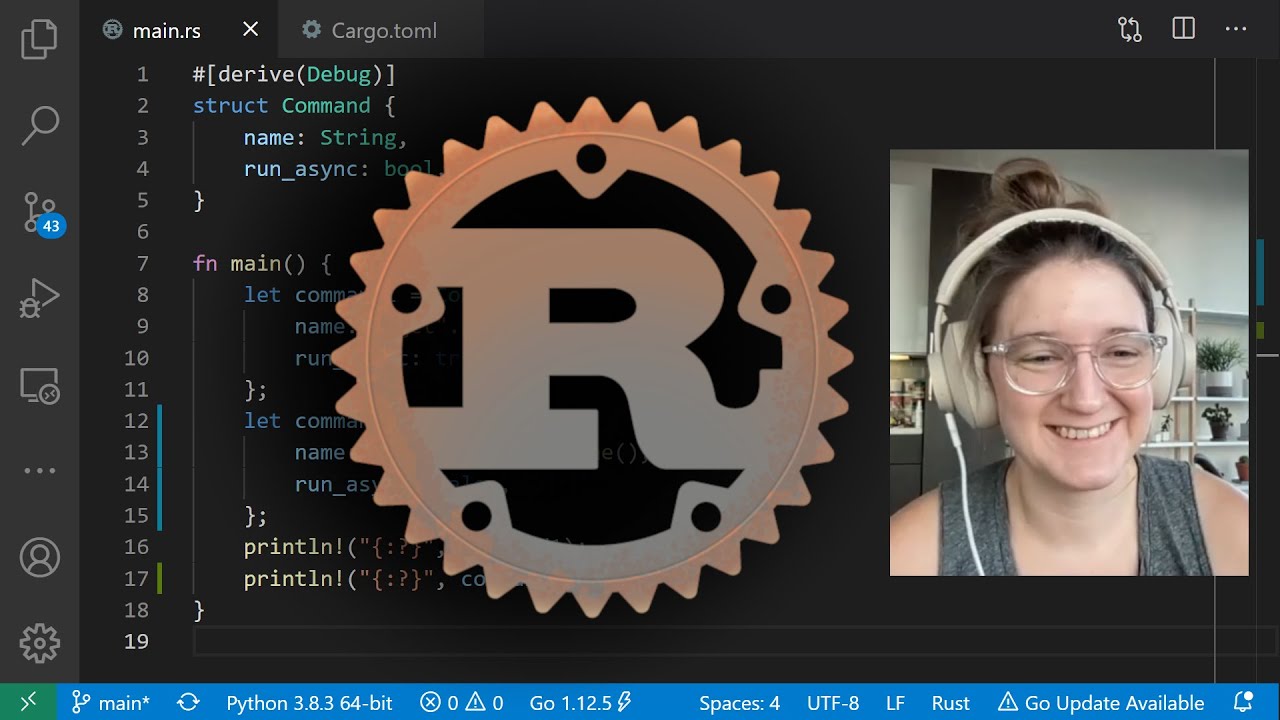Split the editor to the right
This screenshot has height=720, width=1280.
1184,29
